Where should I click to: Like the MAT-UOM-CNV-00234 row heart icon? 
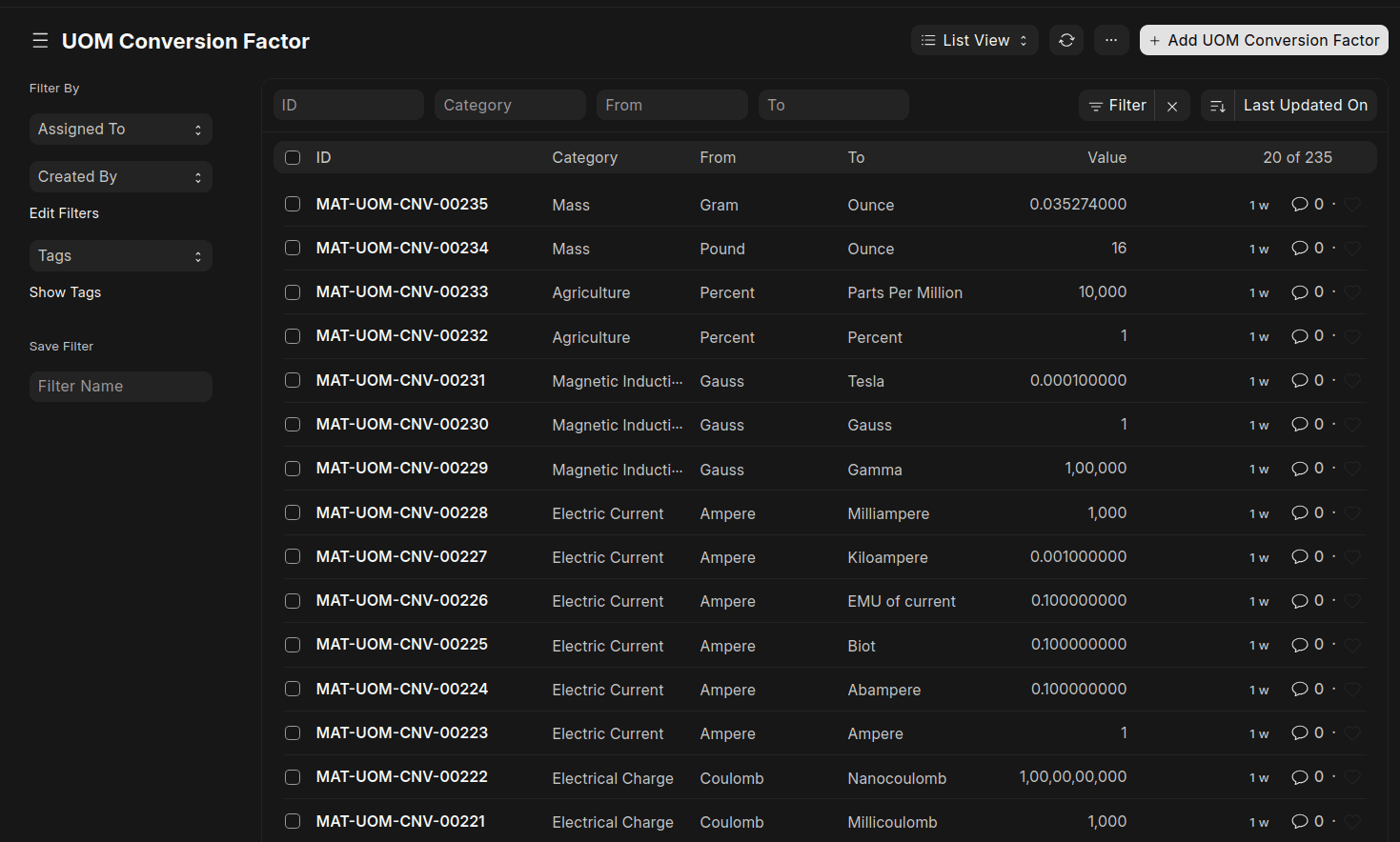click(x=1352, y=249)
